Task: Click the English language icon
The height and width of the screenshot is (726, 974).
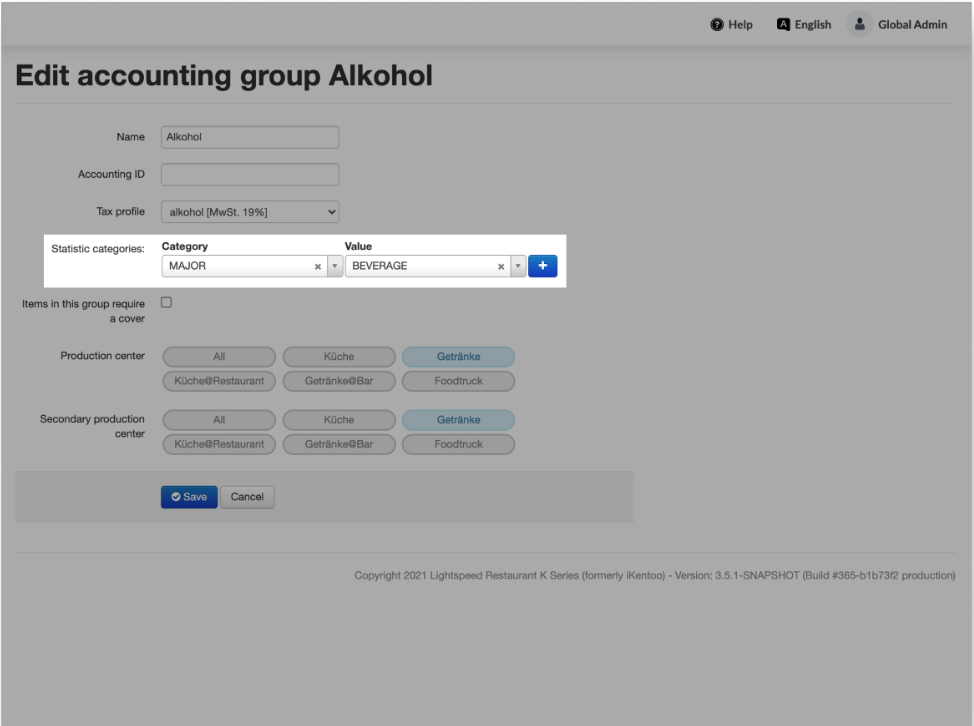Action: tap(784, 25)
